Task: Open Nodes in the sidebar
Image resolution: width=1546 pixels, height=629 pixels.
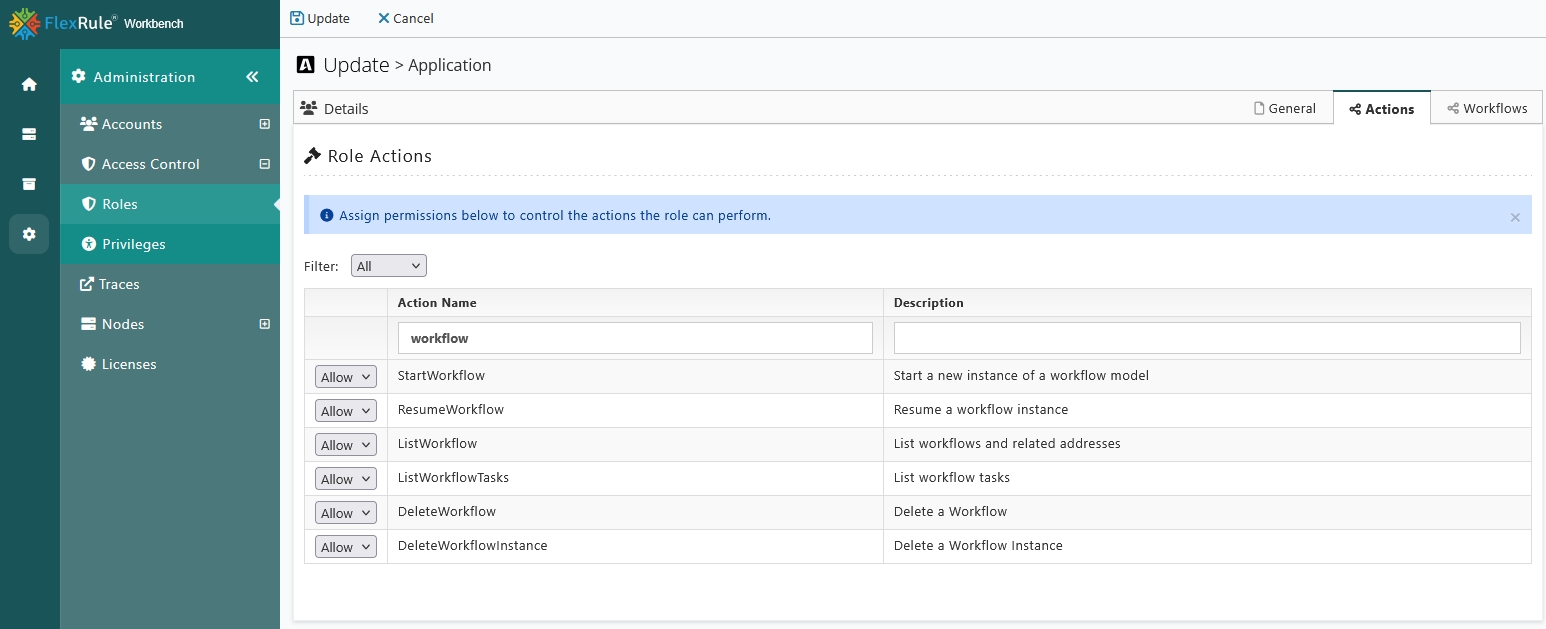Action: click(x=170, y=324)
